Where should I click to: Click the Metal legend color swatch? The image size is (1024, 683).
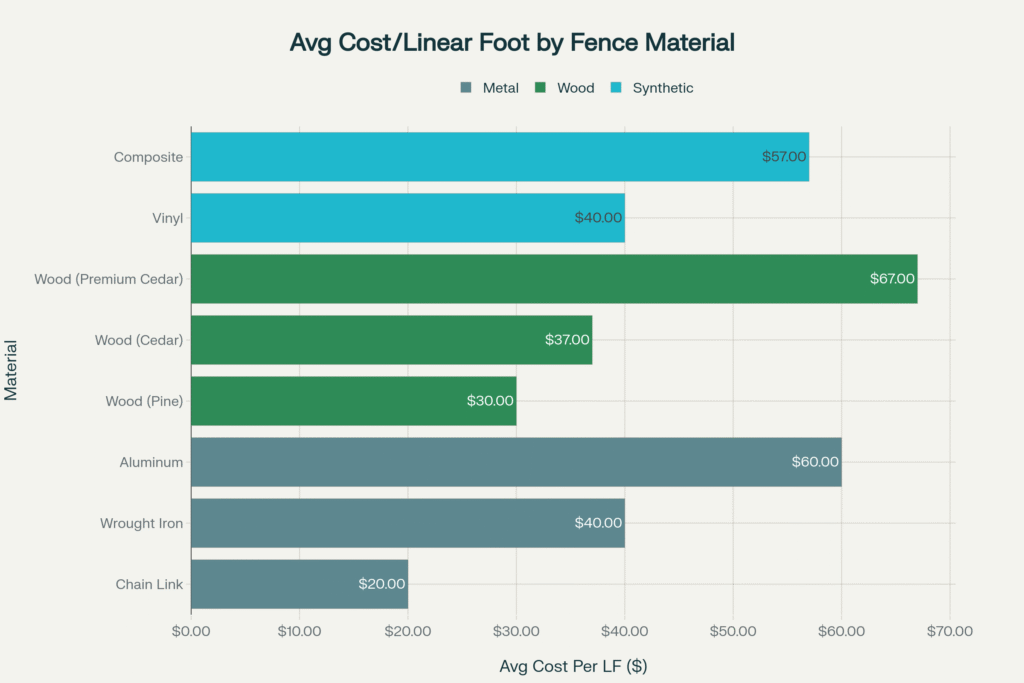tap(465, 88)
